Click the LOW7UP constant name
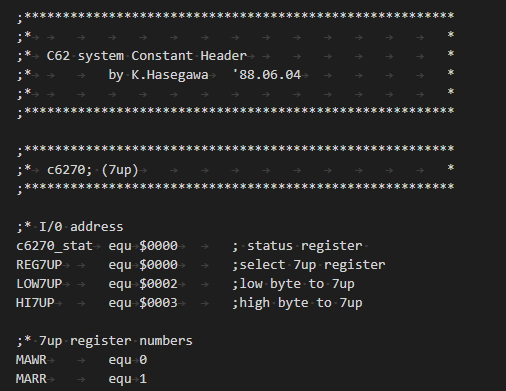The image size is (506, 391). click(x=39, y=284)
